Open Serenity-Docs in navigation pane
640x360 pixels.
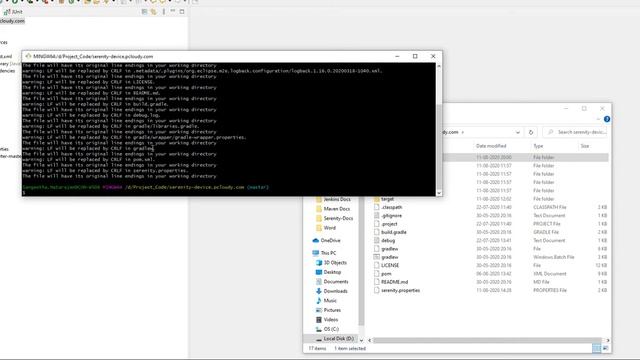338,218
